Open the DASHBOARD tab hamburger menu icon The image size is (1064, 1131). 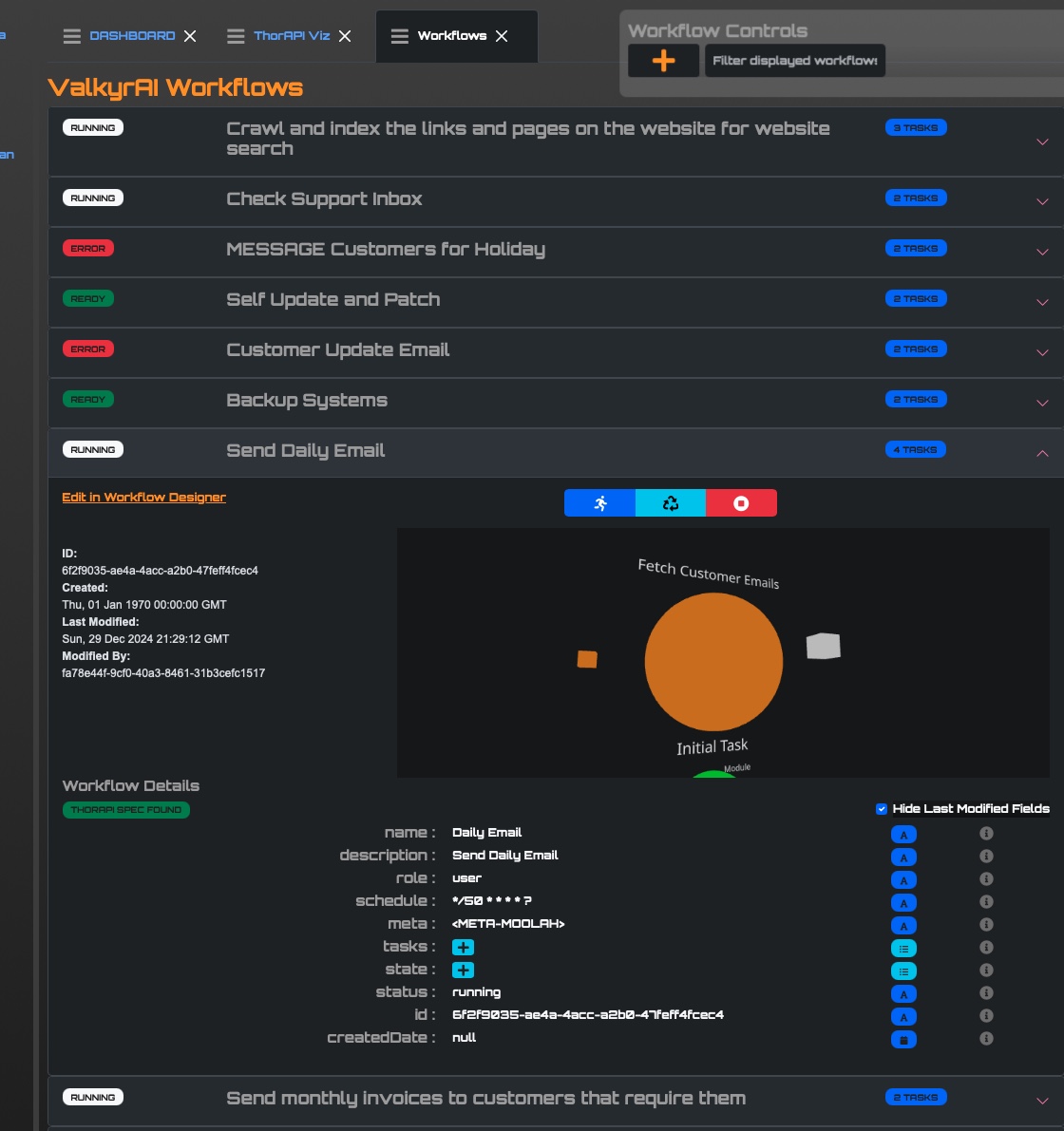pyautogui.click(x=71, y=36)
